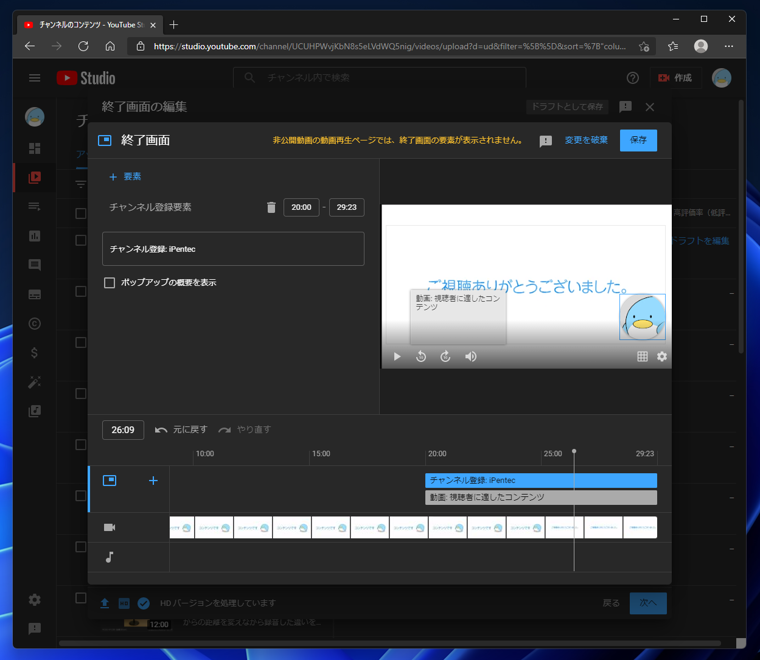760x660 pixels.
Task: Open the YouTube Studio hamburger menu
Action: coord(34,78)
